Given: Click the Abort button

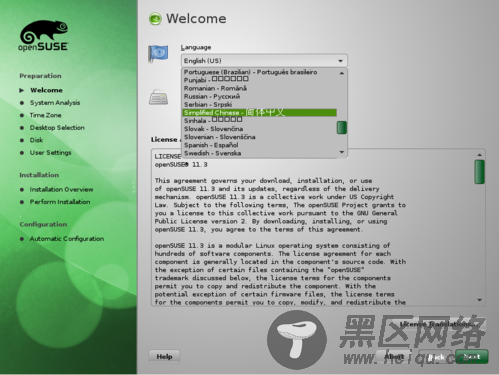Looking at the screenshot, I should [394, 357].
